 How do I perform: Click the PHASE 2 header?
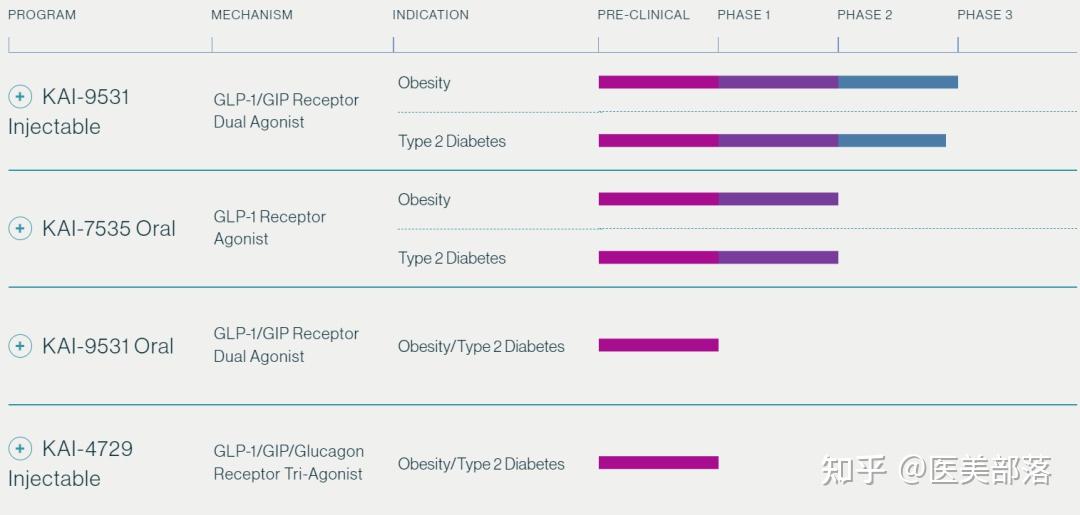click(865, 15)
